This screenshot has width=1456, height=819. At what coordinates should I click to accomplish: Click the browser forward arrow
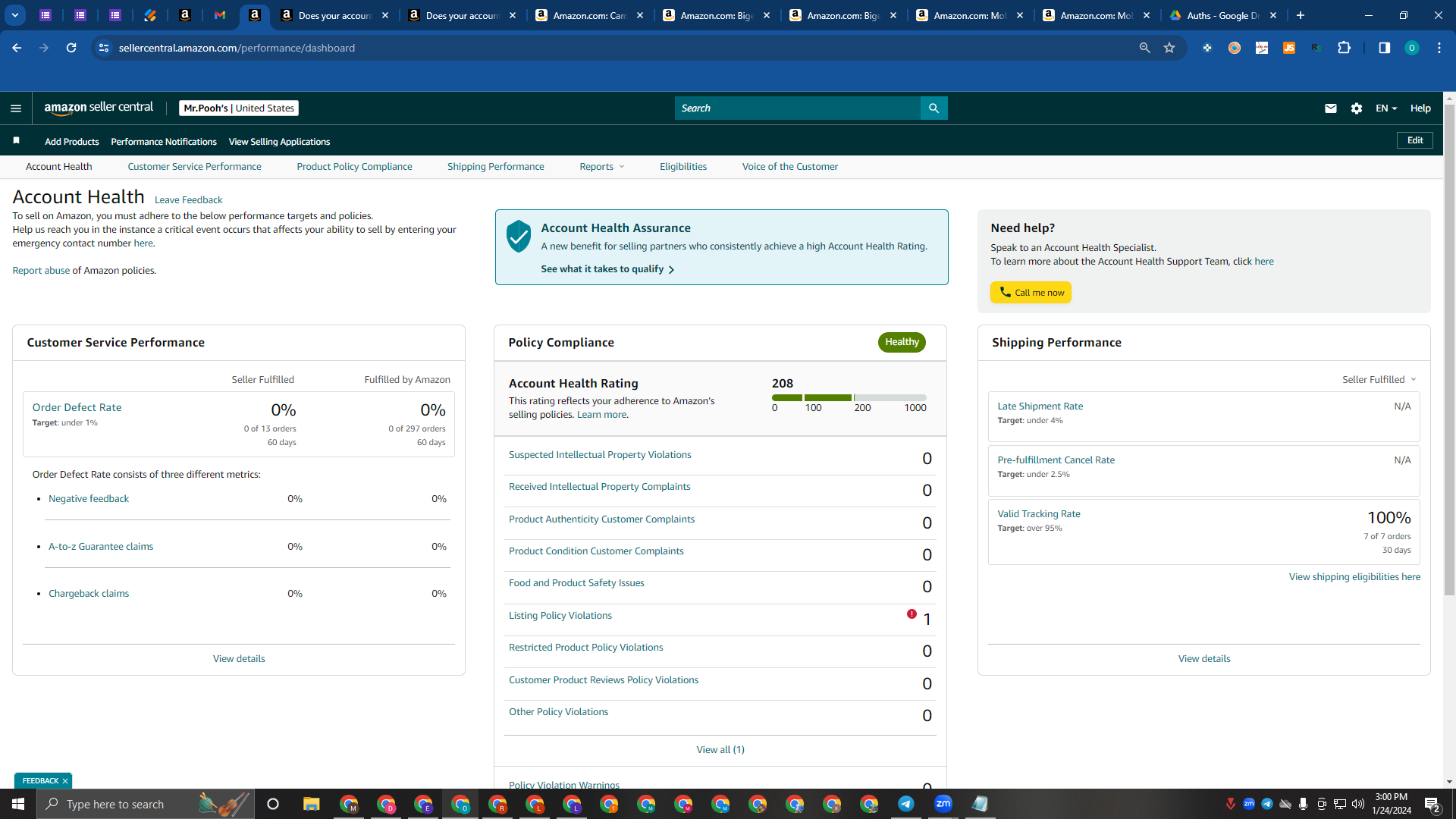[x=44, y=48]
